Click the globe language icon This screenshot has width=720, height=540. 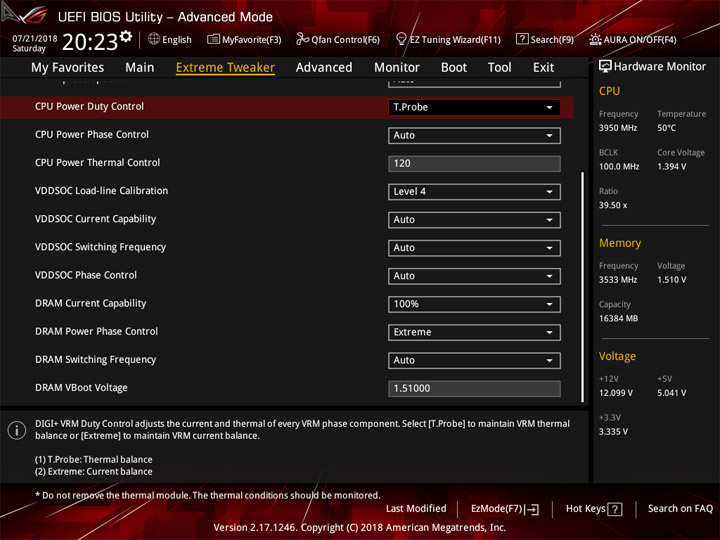click(x=154, y=39)
